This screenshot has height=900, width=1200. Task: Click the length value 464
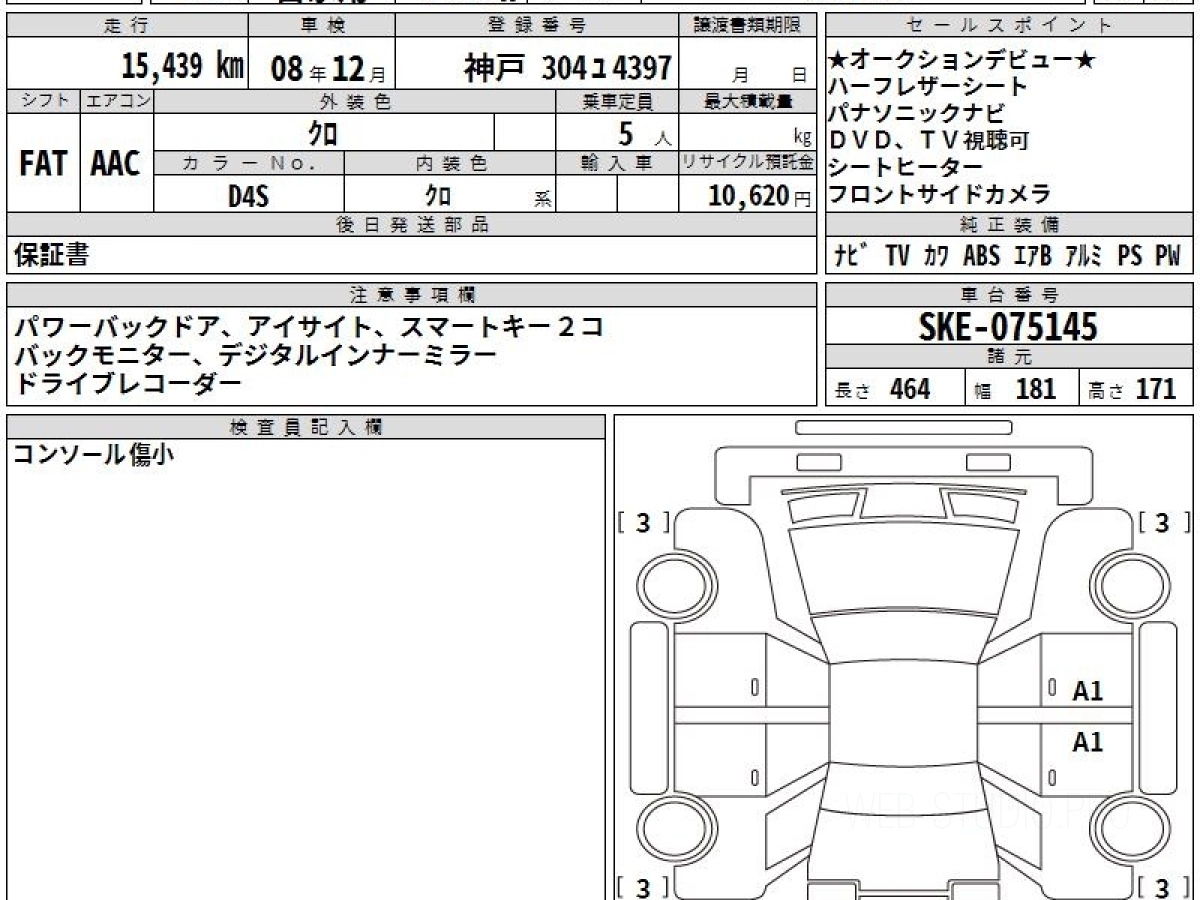click(x=910, y=389)
